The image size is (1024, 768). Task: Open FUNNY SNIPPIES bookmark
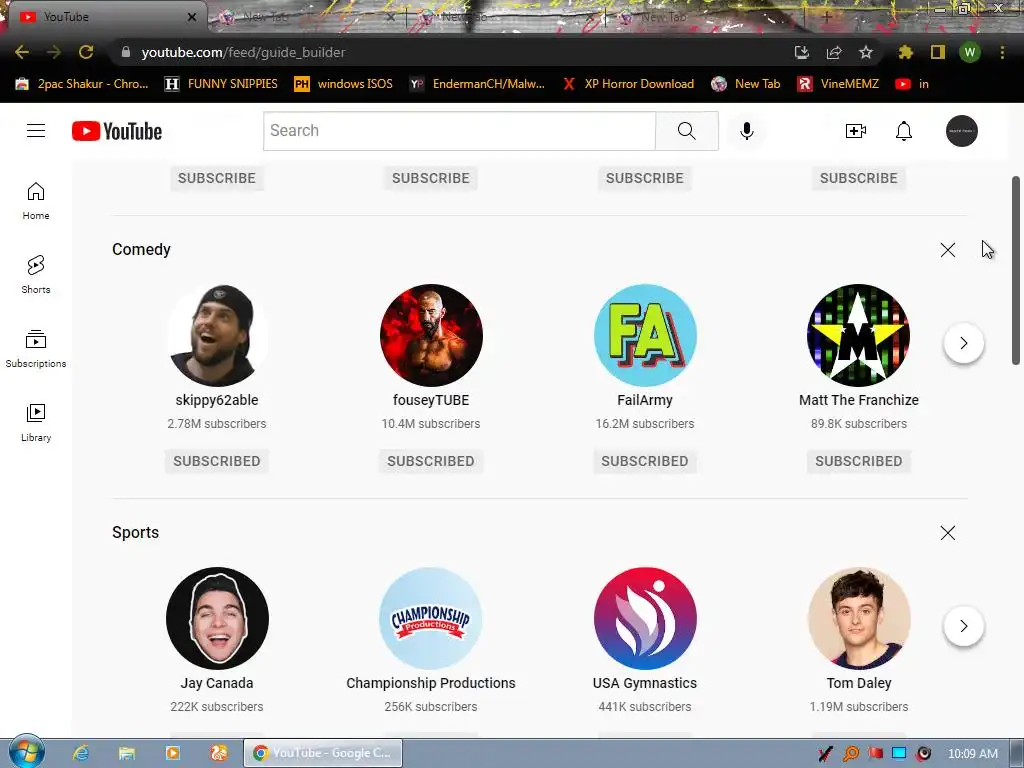pyautogui.click(x=221, y=84)
